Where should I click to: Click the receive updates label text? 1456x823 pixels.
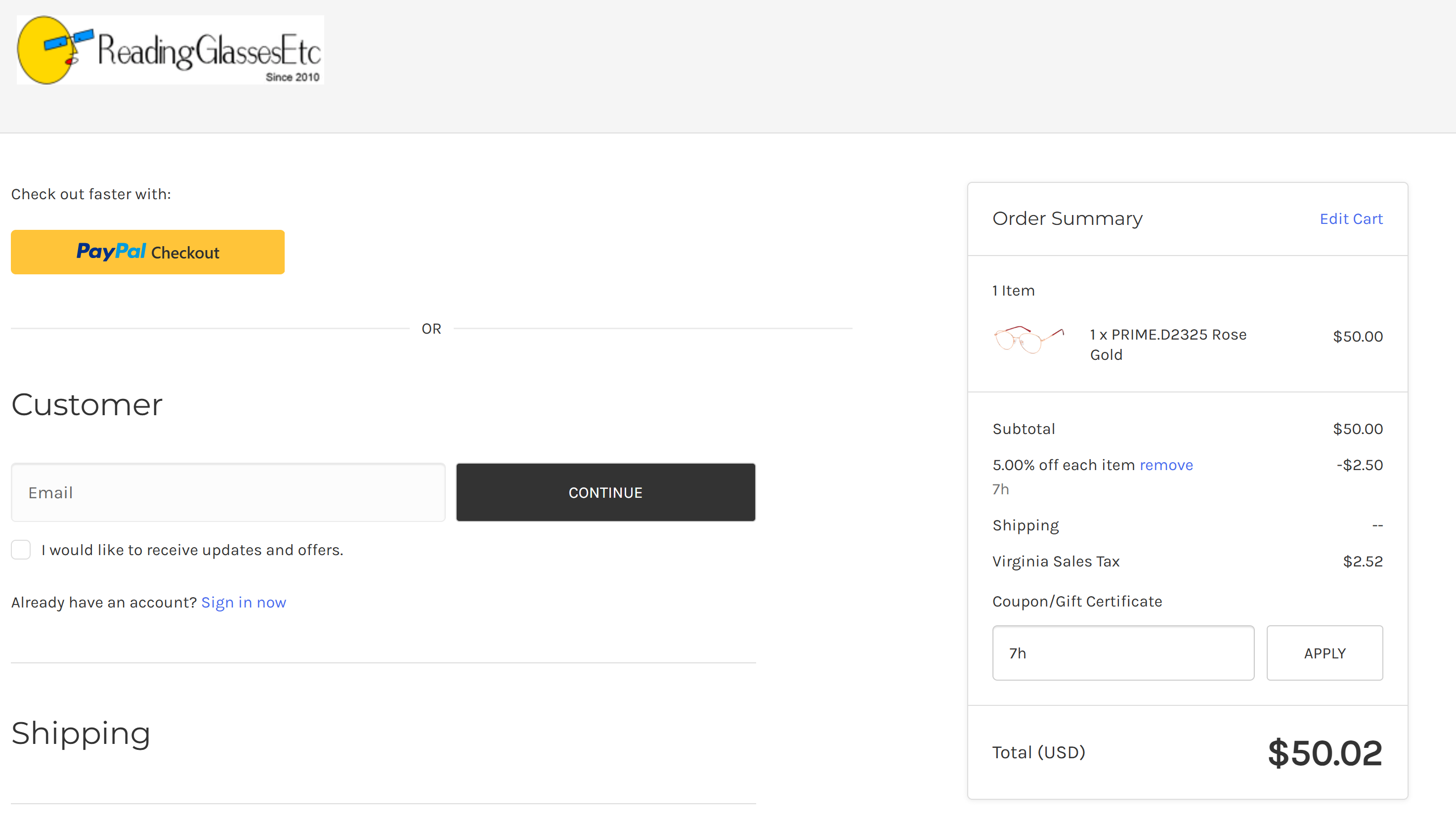[x=192, y=550]
